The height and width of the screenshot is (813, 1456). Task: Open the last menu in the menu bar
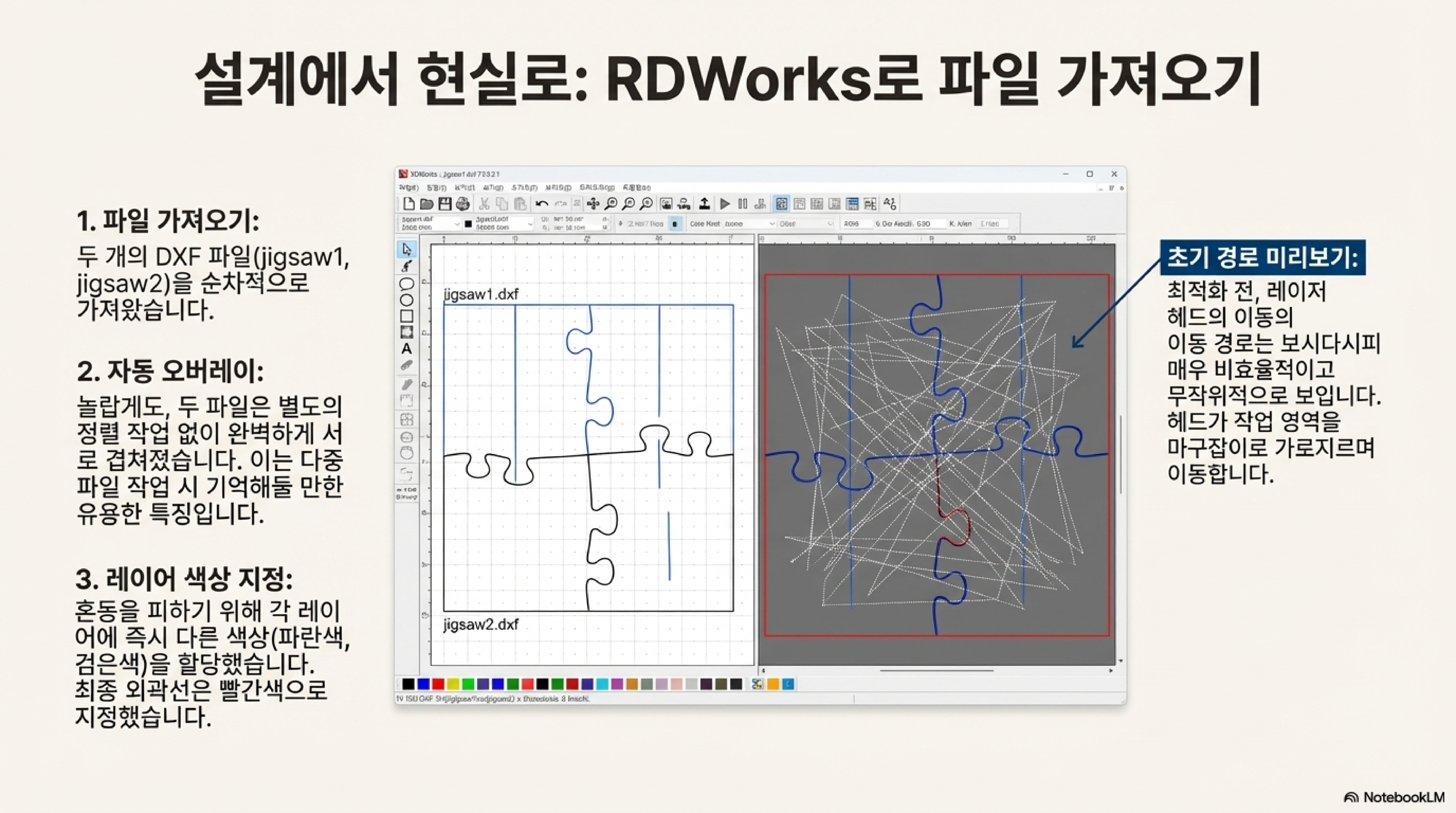click(636, 188)
